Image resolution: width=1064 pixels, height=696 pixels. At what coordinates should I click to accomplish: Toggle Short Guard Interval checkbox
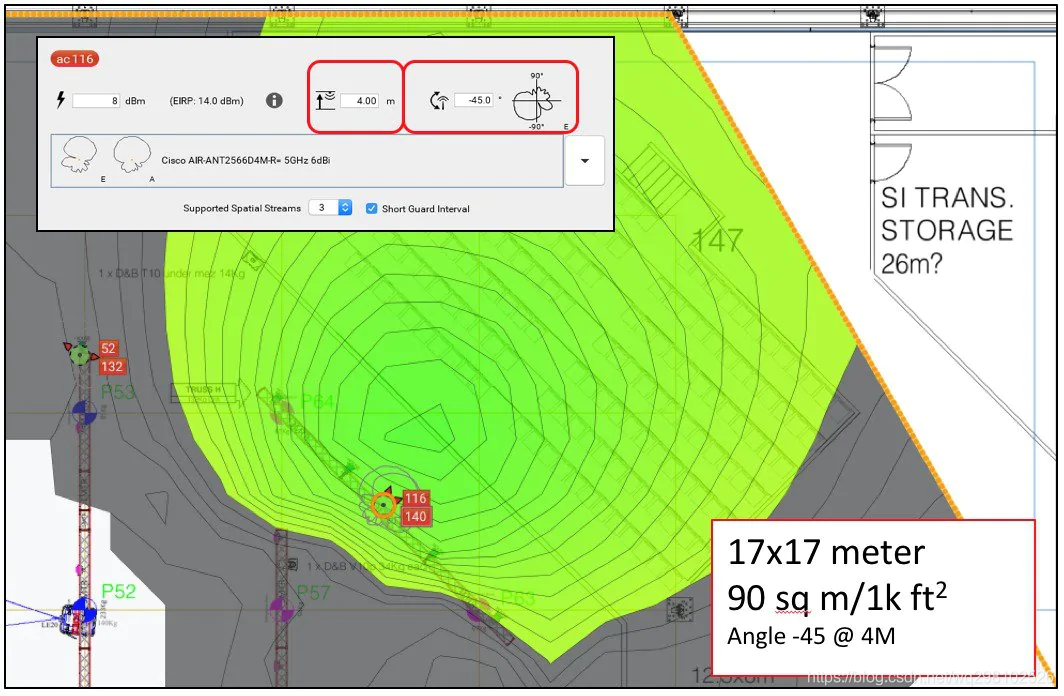[371, 208]
